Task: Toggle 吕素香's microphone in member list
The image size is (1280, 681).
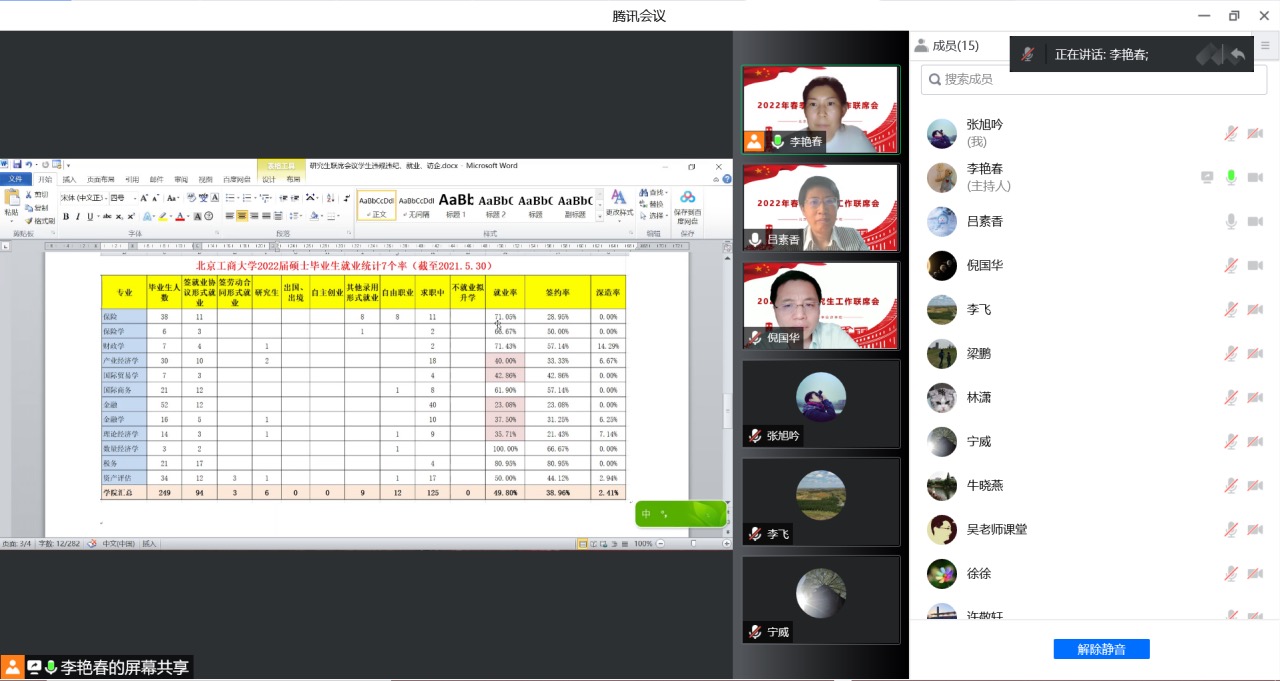Action: (1231, 221)
